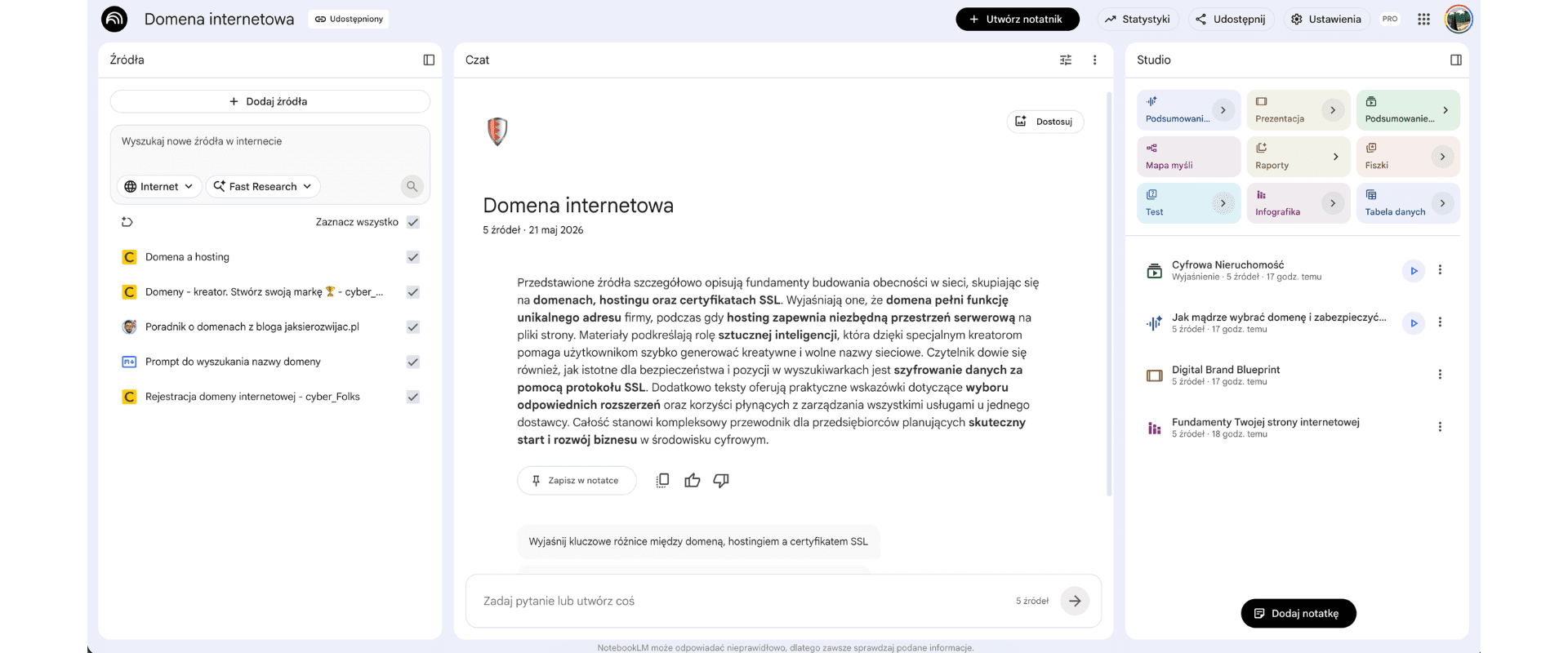Click Udostępnij button
This screenshot has width=1568, height=653.
click(1230, 19)
